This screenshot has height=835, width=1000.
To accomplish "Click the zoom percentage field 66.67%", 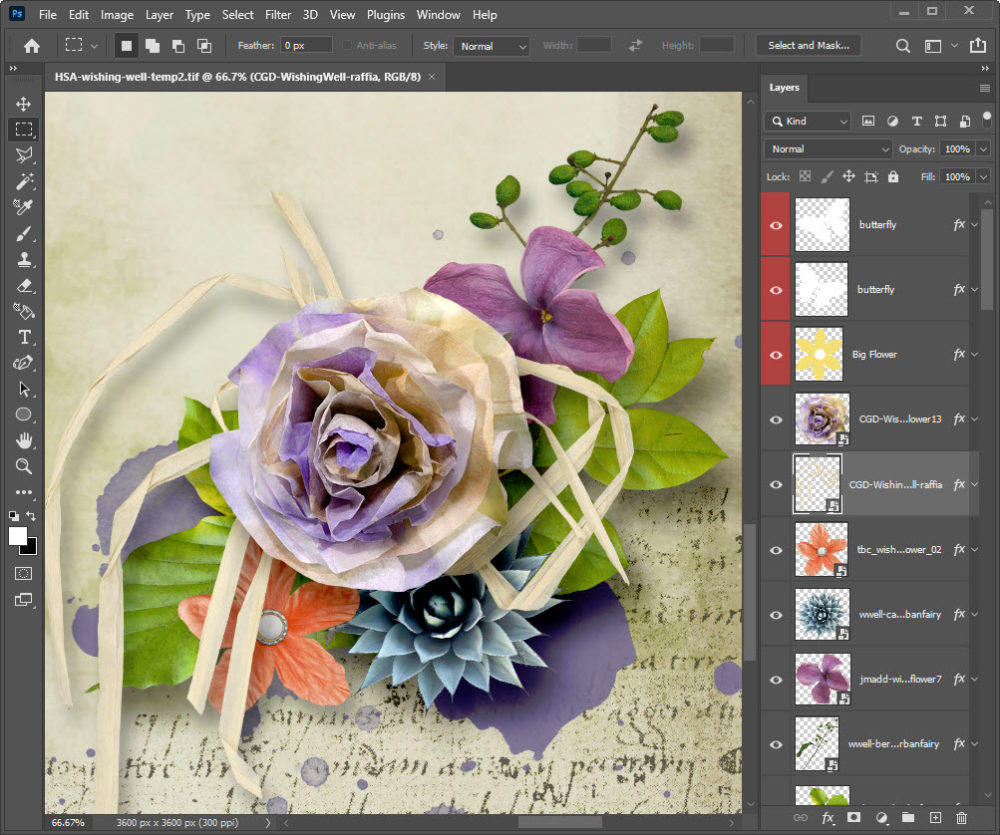I will (x=68, y=823).
